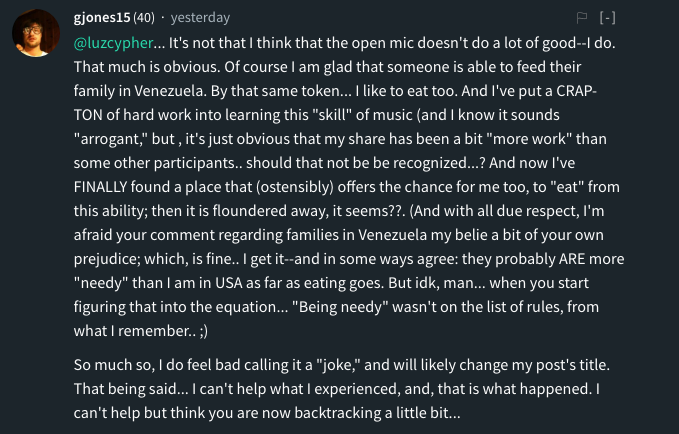Click the "yesterday" timestamp
679x434 pixels.
tap(200, 17)
